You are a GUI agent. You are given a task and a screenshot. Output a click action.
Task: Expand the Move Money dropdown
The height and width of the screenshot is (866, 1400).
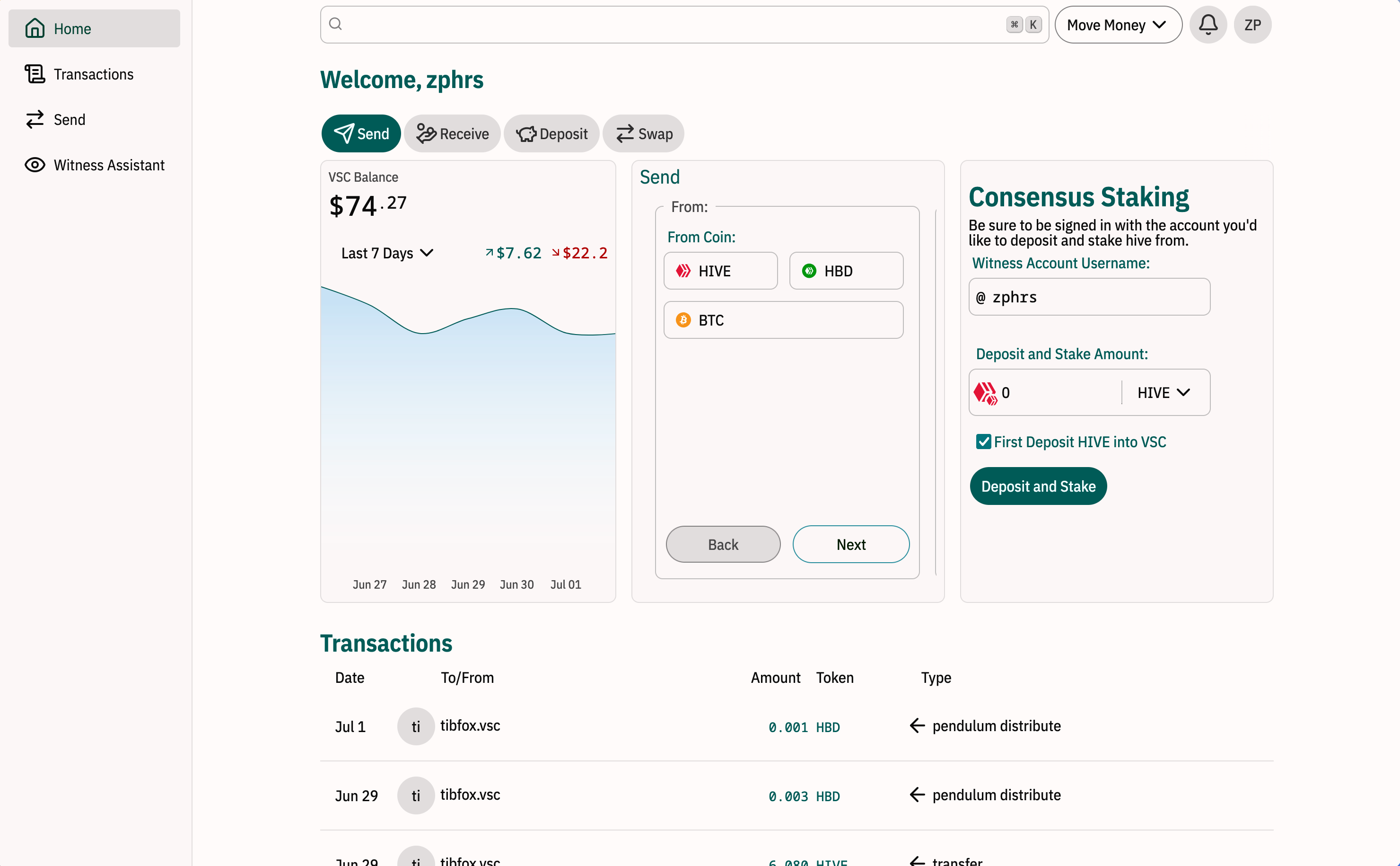1118,25
